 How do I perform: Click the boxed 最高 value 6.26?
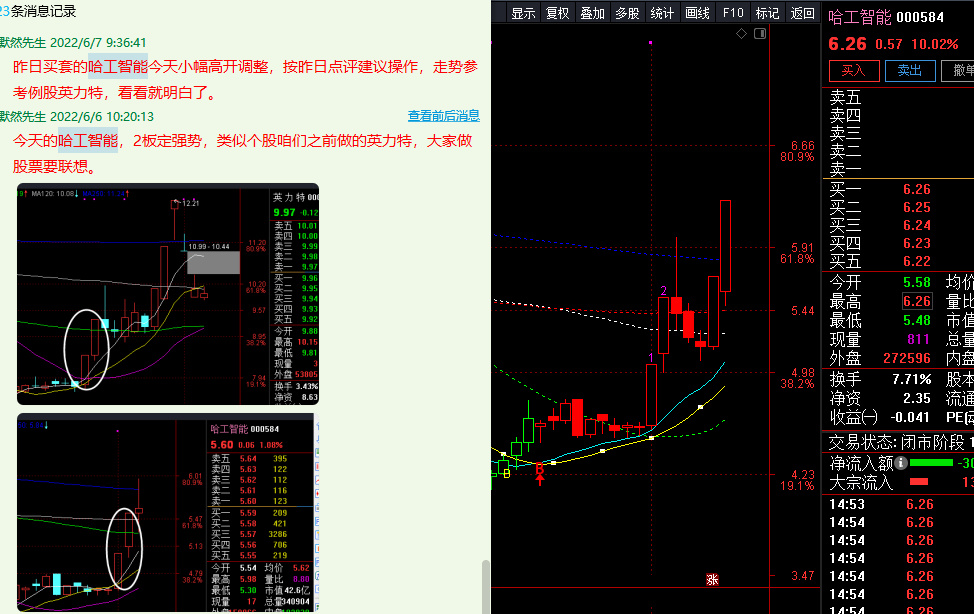click(x=917, y=301)
